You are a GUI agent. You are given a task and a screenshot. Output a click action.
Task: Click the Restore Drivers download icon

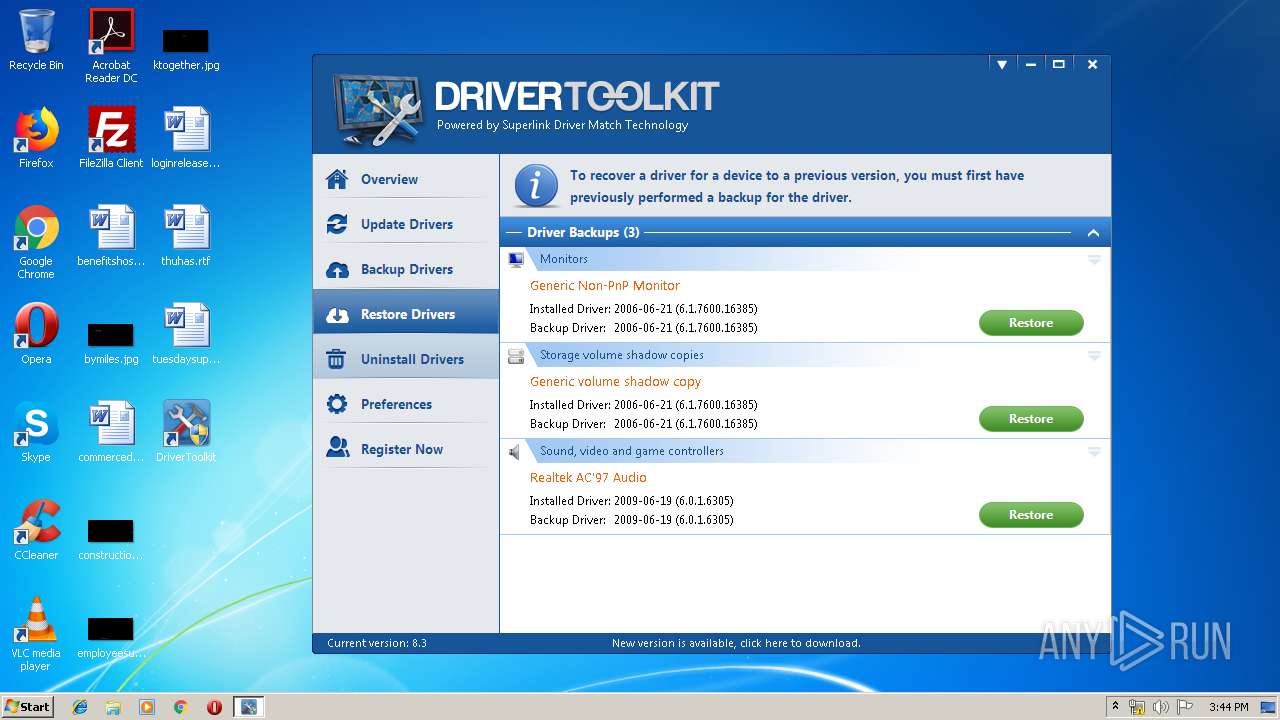click(337, 314)
